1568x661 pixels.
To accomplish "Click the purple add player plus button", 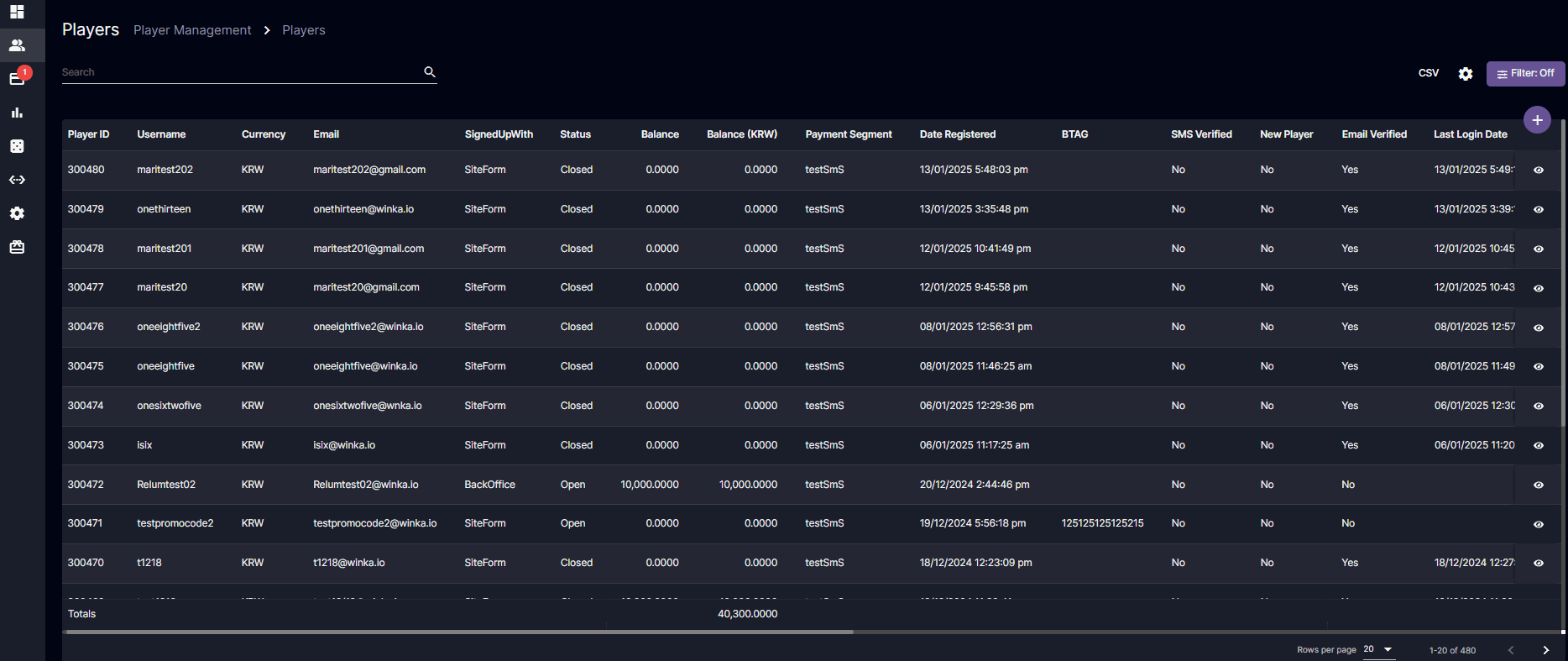I will (x=1537, y=120).
